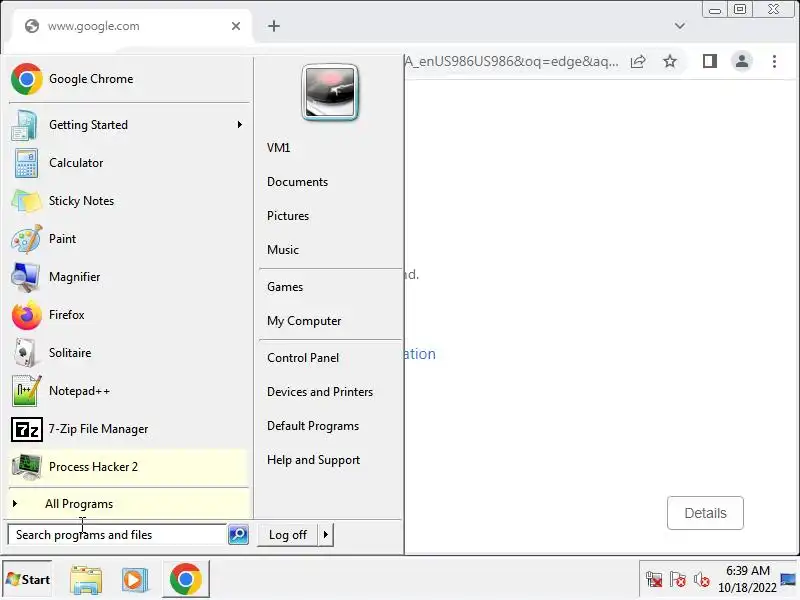Open Games from Start menu
The width and height of the screenshot is (800, 600).
(285, 287)
